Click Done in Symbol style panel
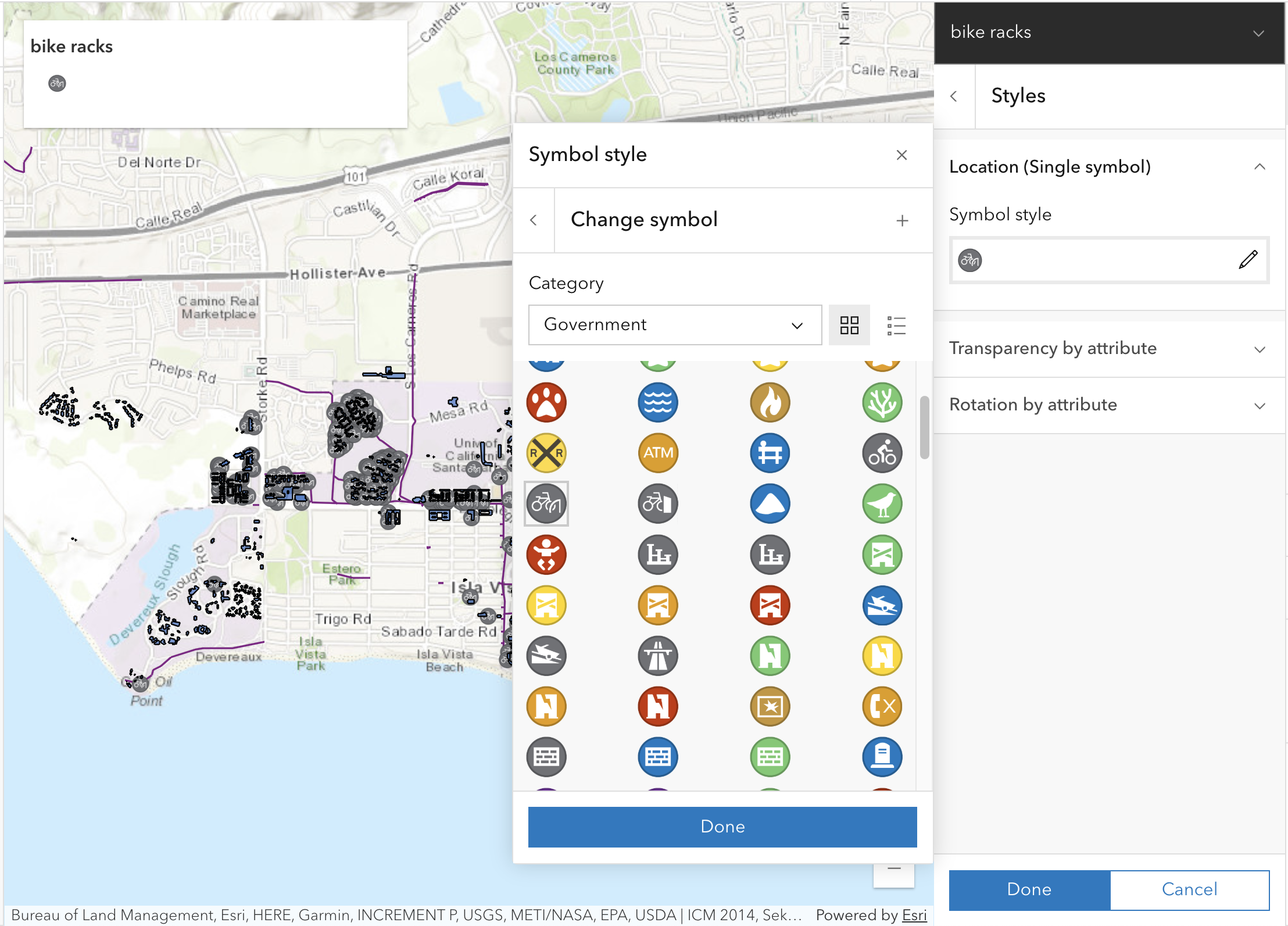Image resolution: width=1288 pixels, height=926 pixels. [722, 826]
